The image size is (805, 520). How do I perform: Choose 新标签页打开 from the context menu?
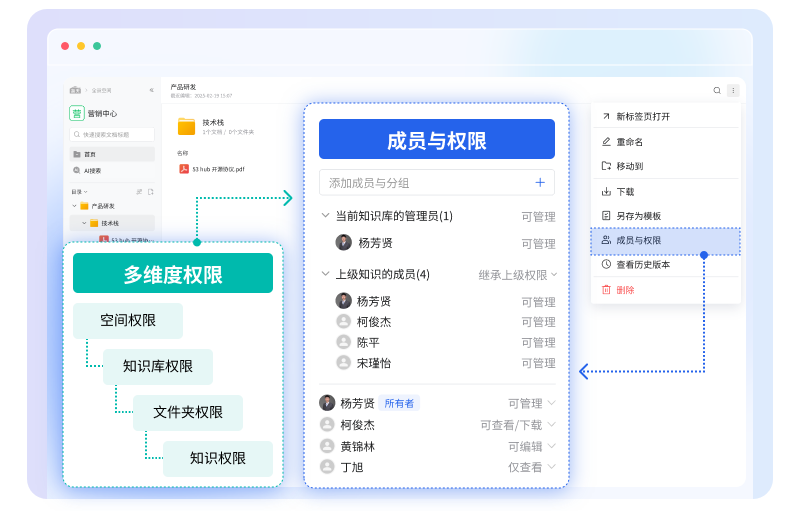[665, 117]
